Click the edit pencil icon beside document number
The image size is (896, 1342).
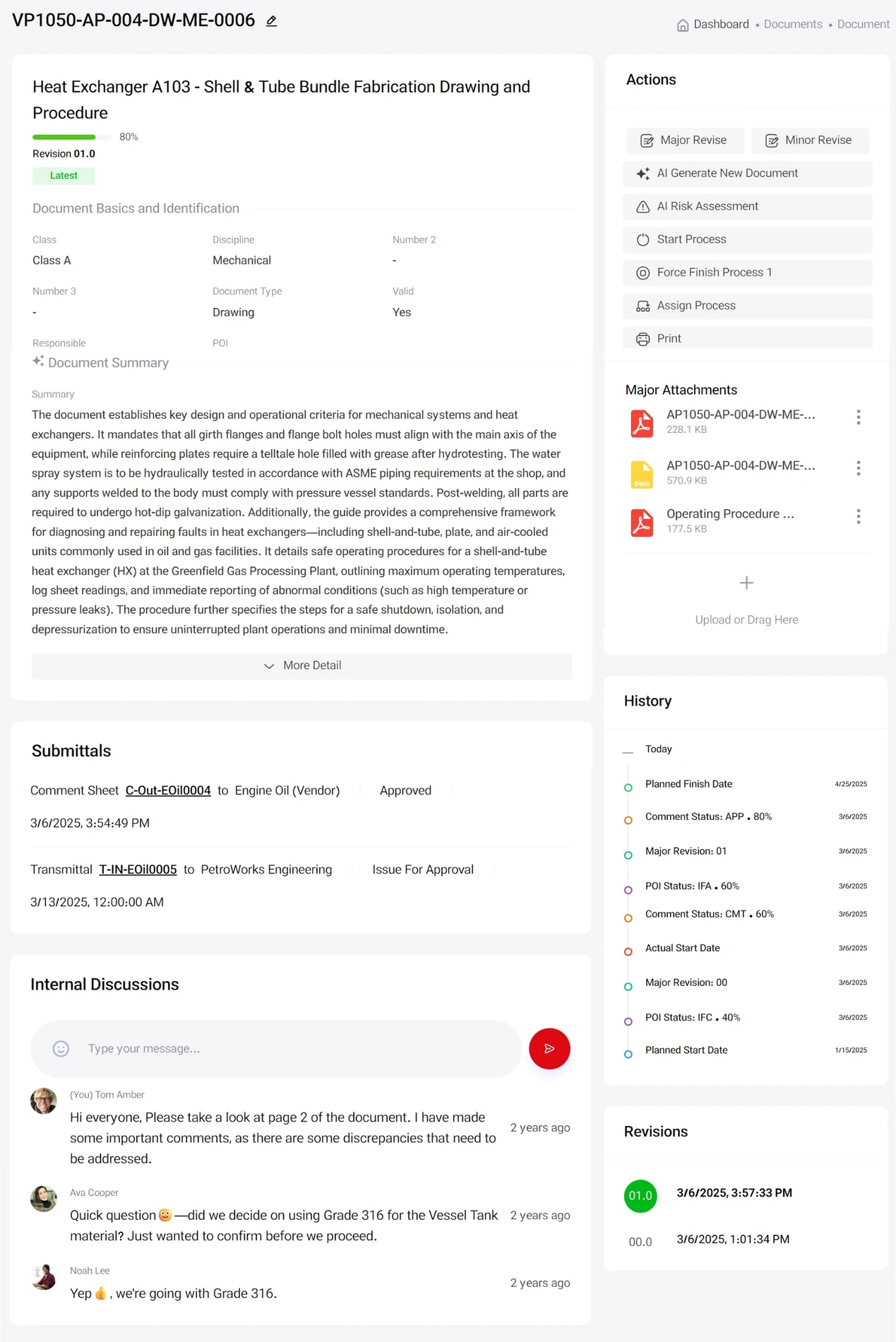click(271, 21)
